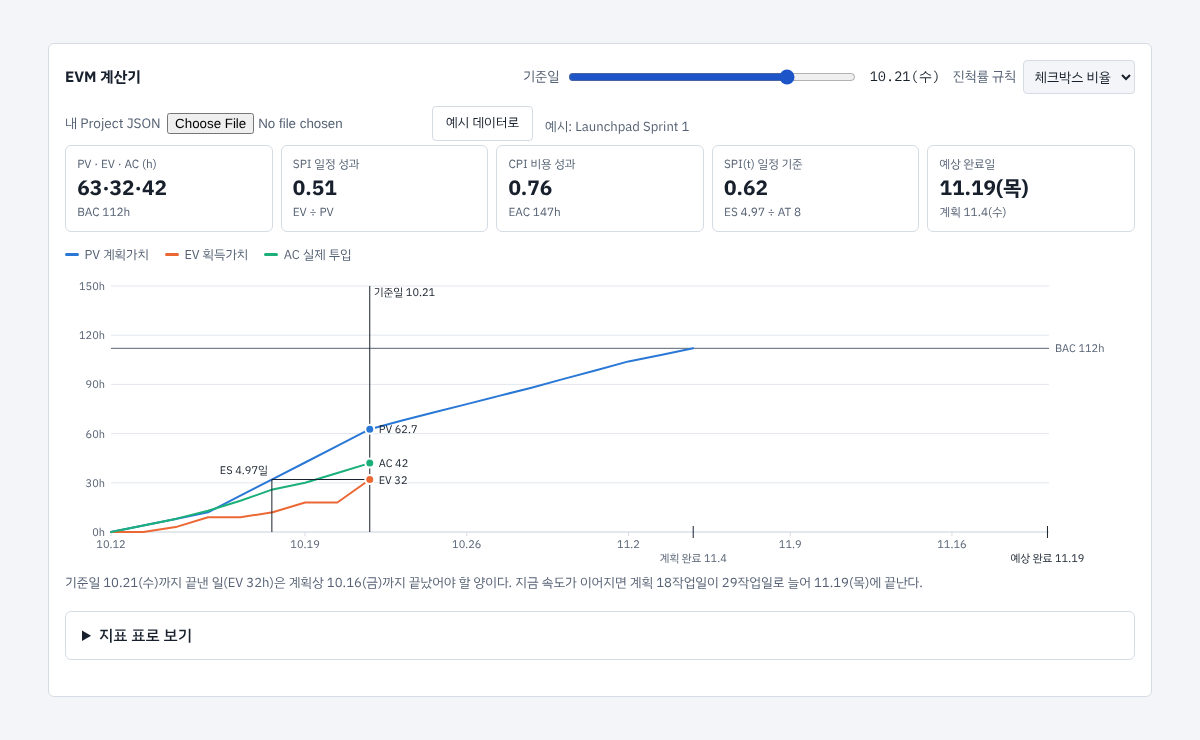Click the blue PV 62.7 data point
Viewport: 1200px width, 740px height.
point(369,429)
